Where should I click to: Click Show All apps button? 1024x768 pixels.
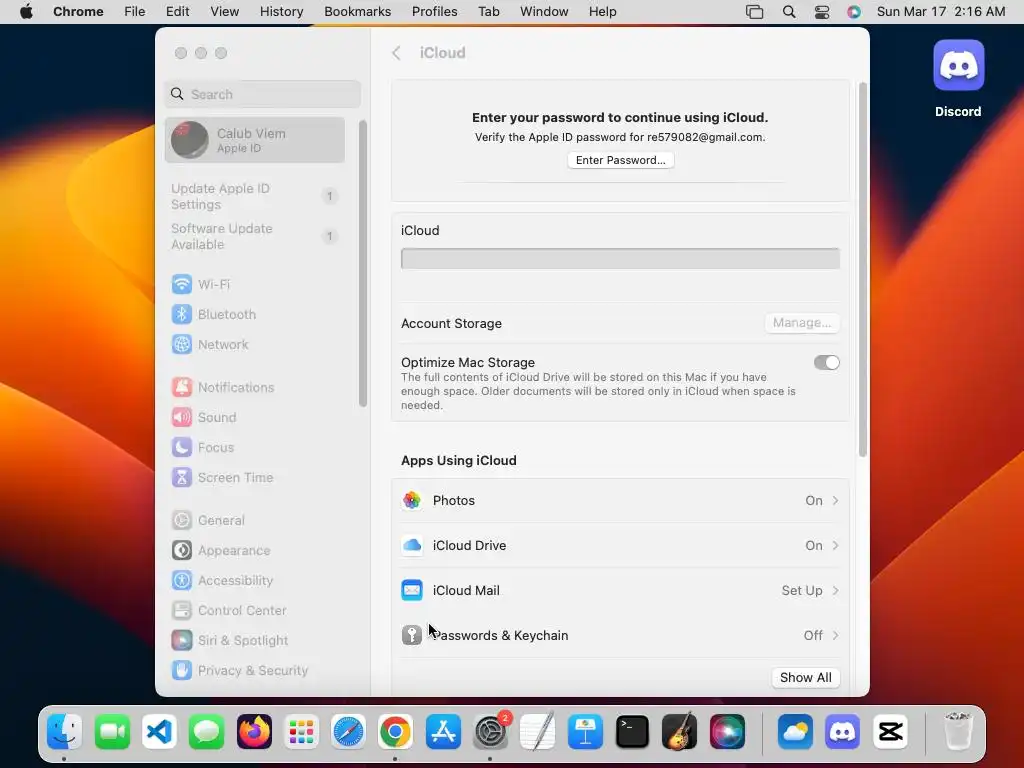[x=805, y=678]
